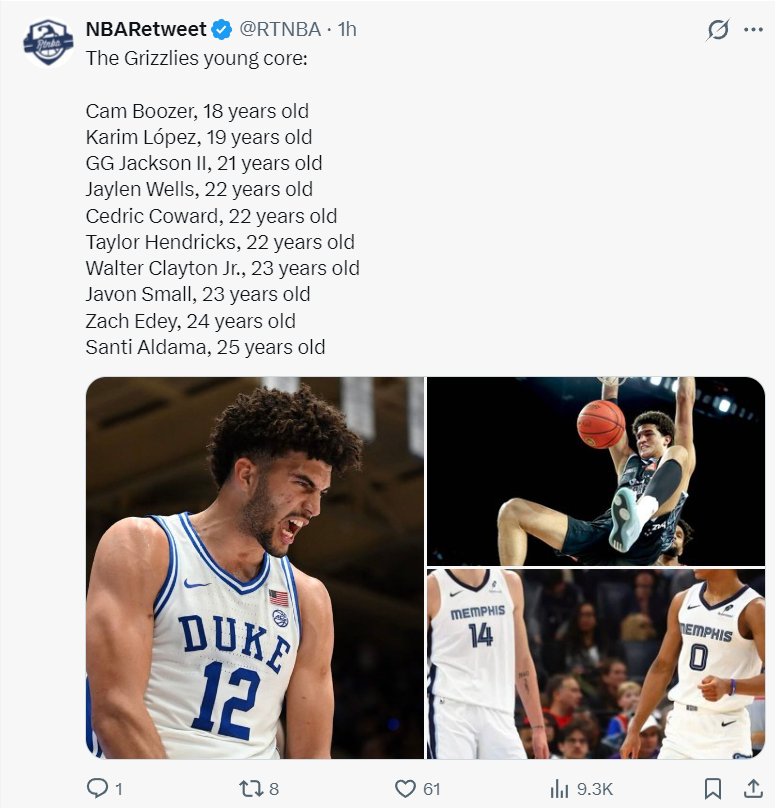Open the Duke number 12 photo
775x808 pixels.
pyautogui.click(x=255, y=567)
